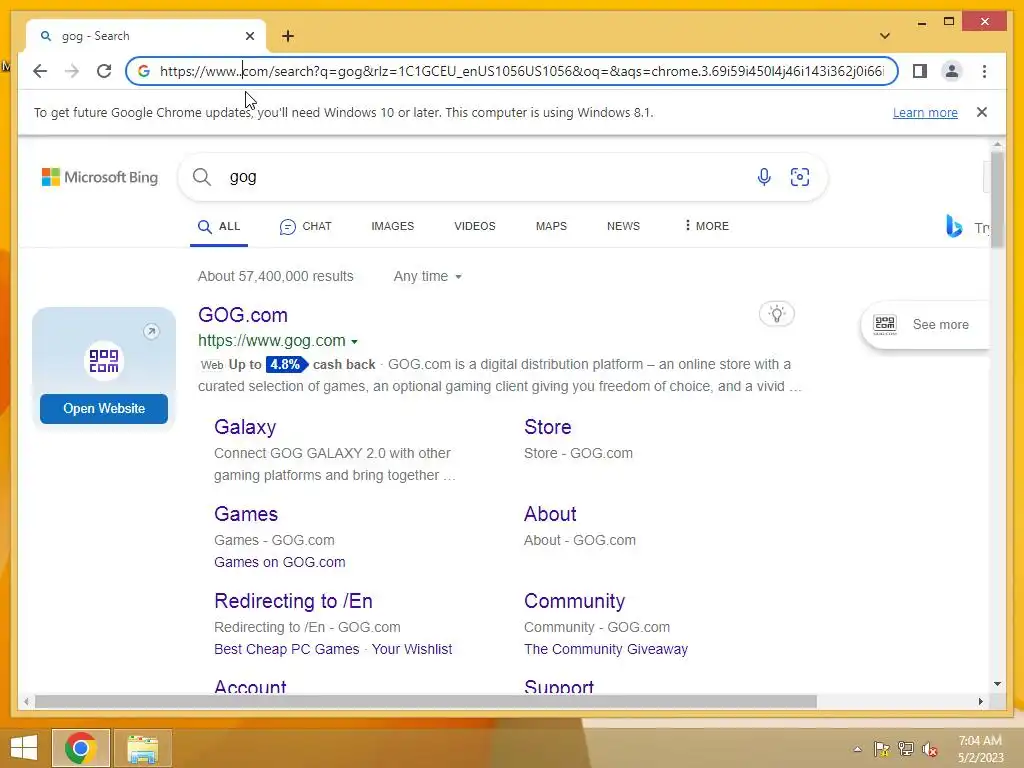Open the Games sitelink
Screen dimensions: 1024x768
point(246,514)
